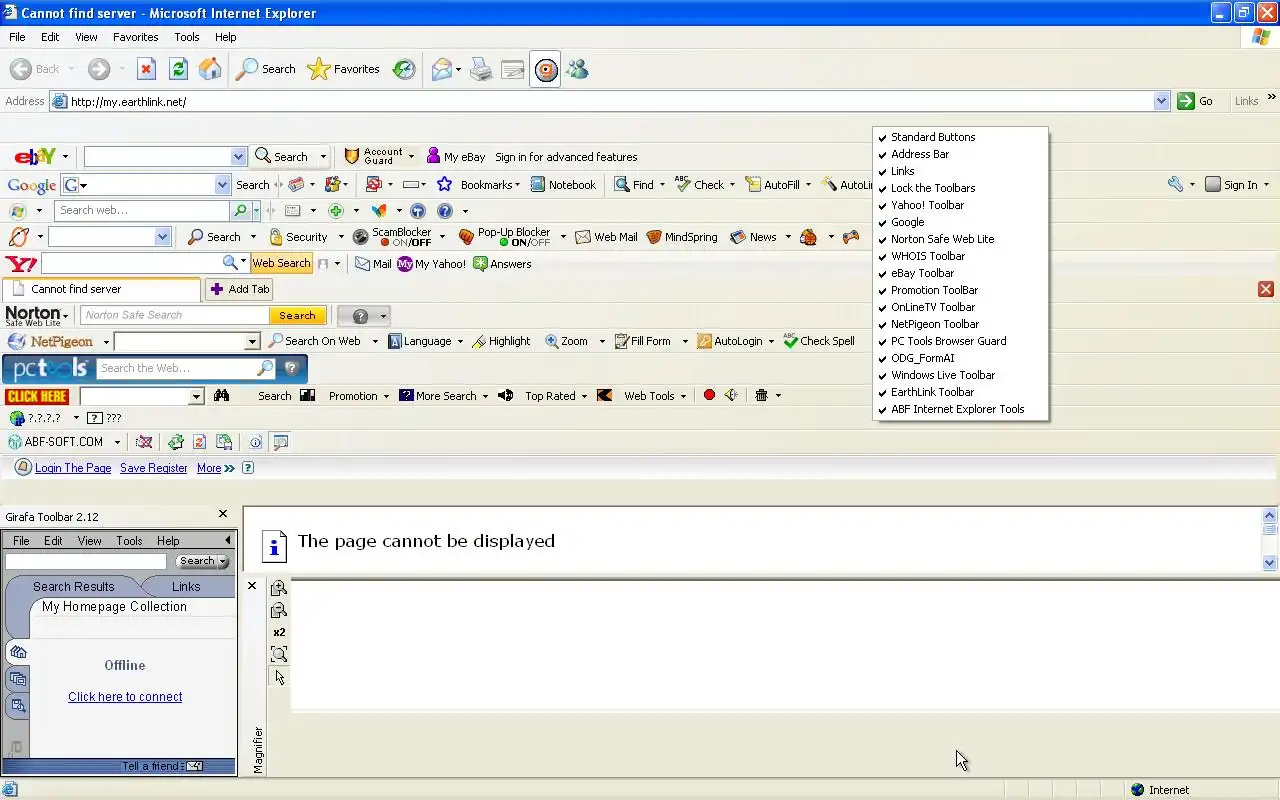The width and height of the screenshot is (1280, 800).
Task: Click the Notebook icon on Google toolbar
Action: [538, 184]
